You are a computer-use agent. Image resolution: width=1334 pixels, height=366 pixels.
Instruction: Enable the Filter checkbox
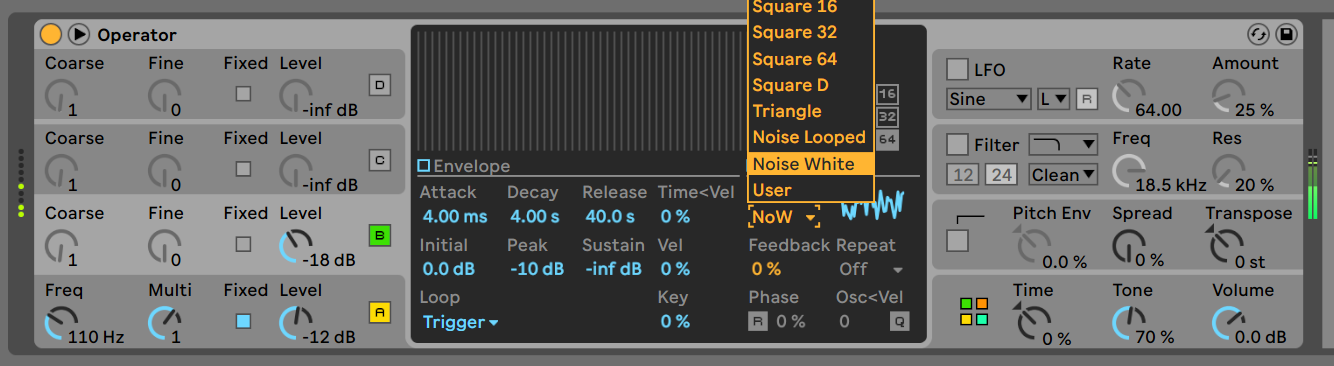(957, 145)
